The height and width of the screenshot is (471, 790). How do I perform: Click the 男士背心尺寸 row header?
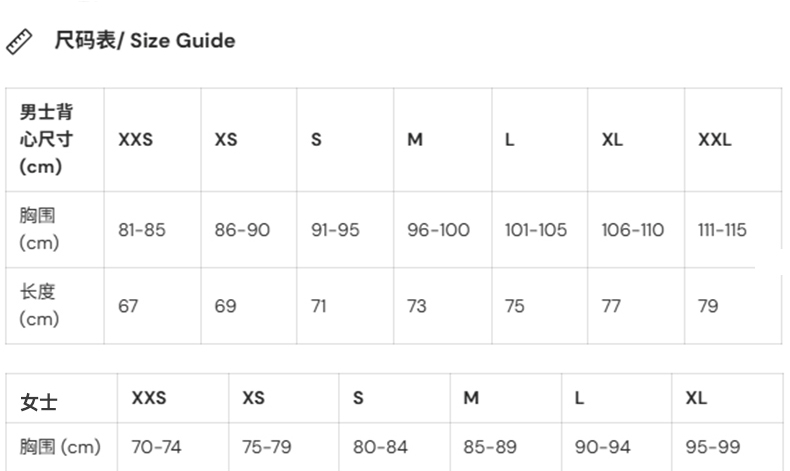coord(47,139)
